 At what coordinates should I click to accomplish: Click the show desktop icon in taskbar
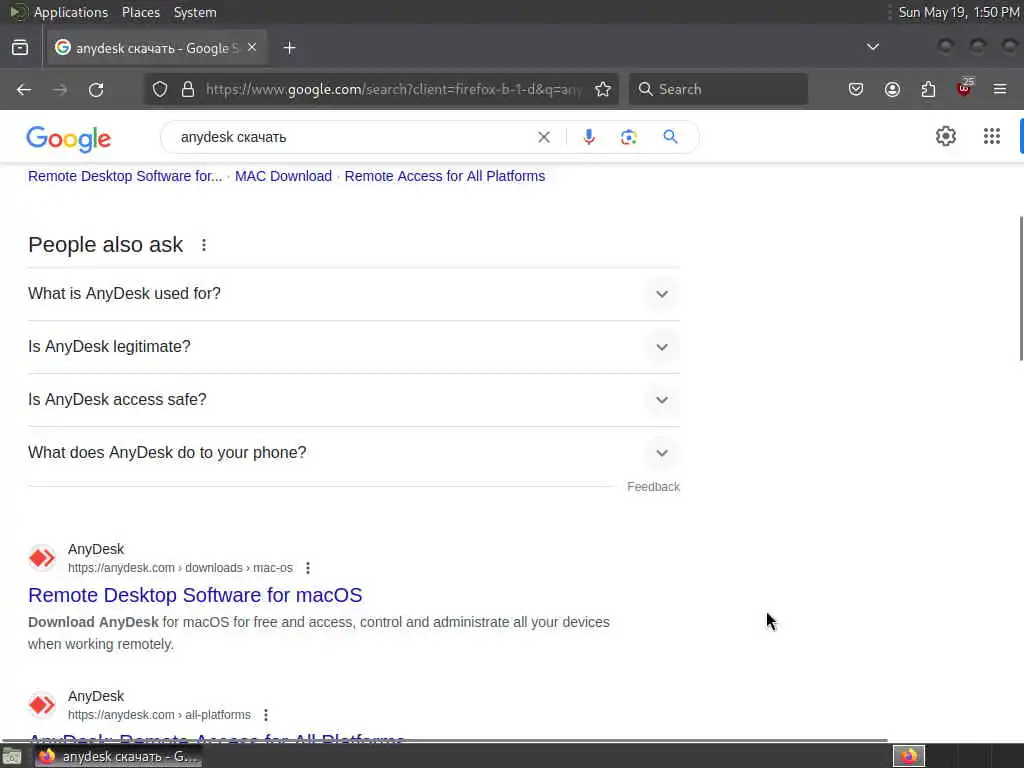[12, 757]
